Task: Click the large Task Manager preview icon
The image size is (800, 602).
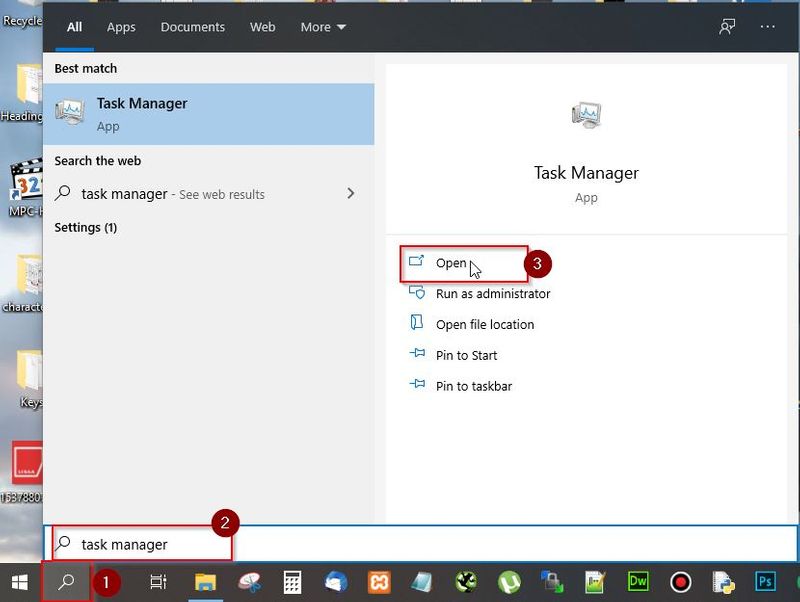Action: [586, 115]
